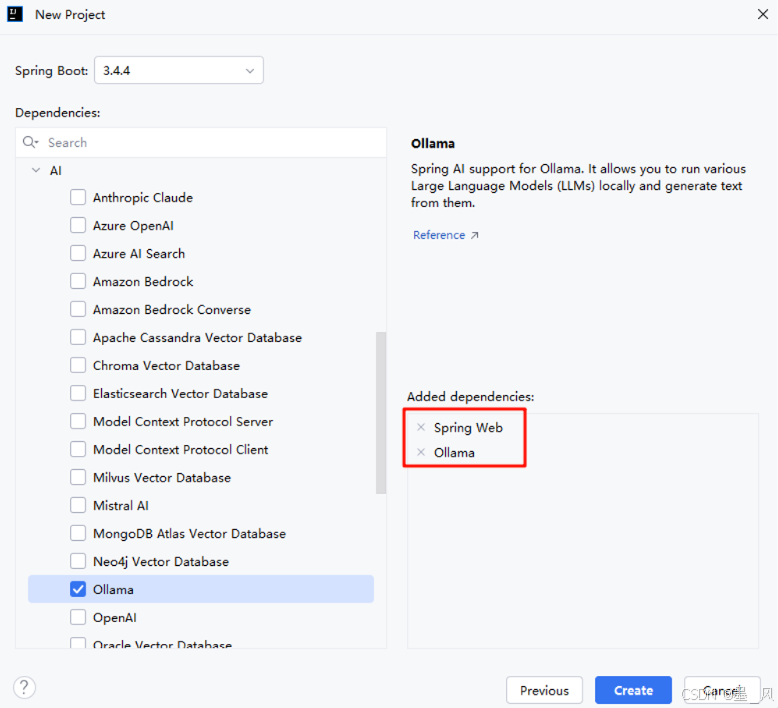Tick Chroma Vector Database checkbox

(78, 365)
